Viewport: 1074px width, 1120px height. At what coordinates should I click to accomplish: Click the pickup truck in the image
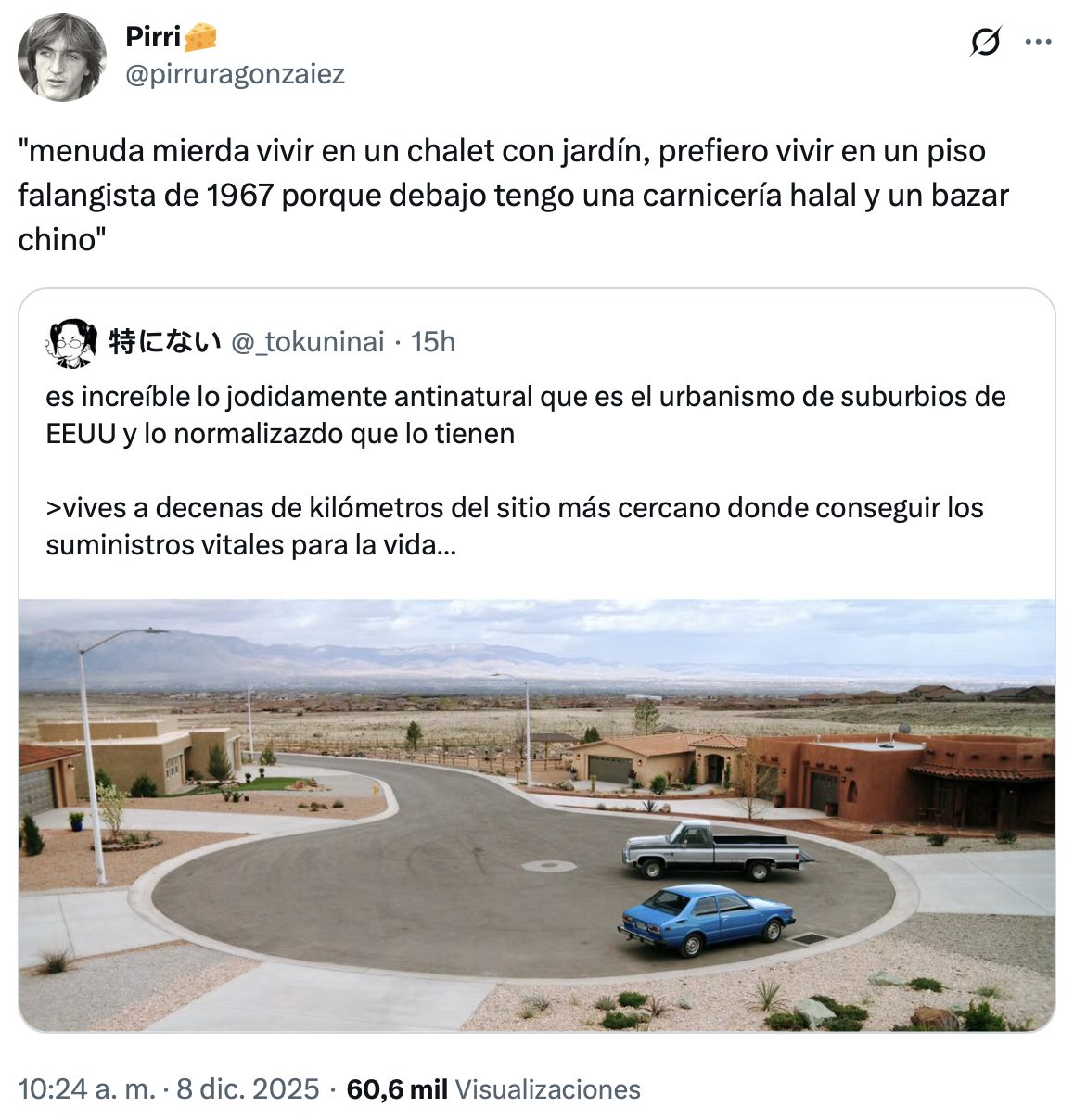(x=711, y=851)
